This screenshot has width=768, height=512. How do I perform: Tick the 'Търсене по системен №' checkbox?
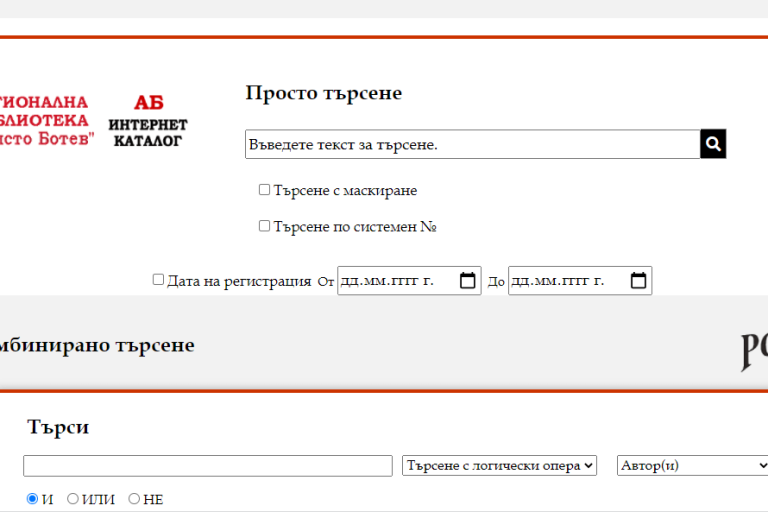tap(265, 226)
